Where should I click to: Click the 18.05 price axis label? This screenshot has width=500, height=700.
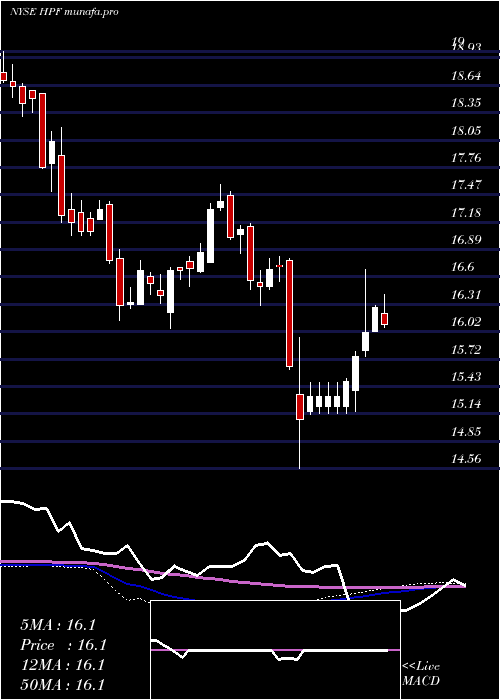(x=466, y=131)
